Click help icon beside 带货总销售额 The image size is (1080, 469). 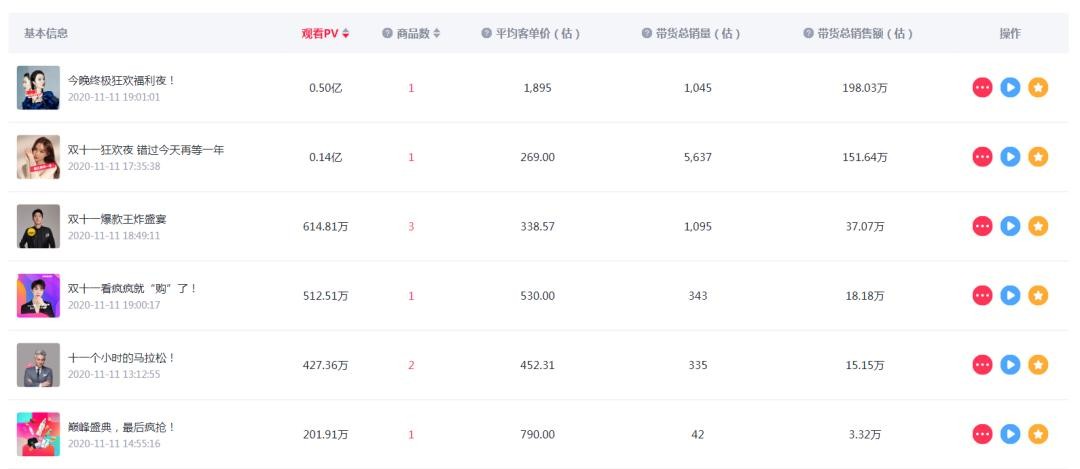[x=808, y=34]
